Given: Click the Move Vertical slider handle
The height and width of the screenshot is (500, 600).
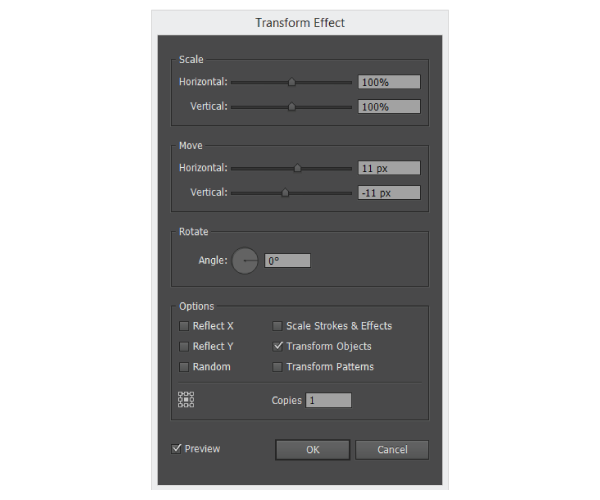Looking at the screenshot, I should tap(285, 192).
